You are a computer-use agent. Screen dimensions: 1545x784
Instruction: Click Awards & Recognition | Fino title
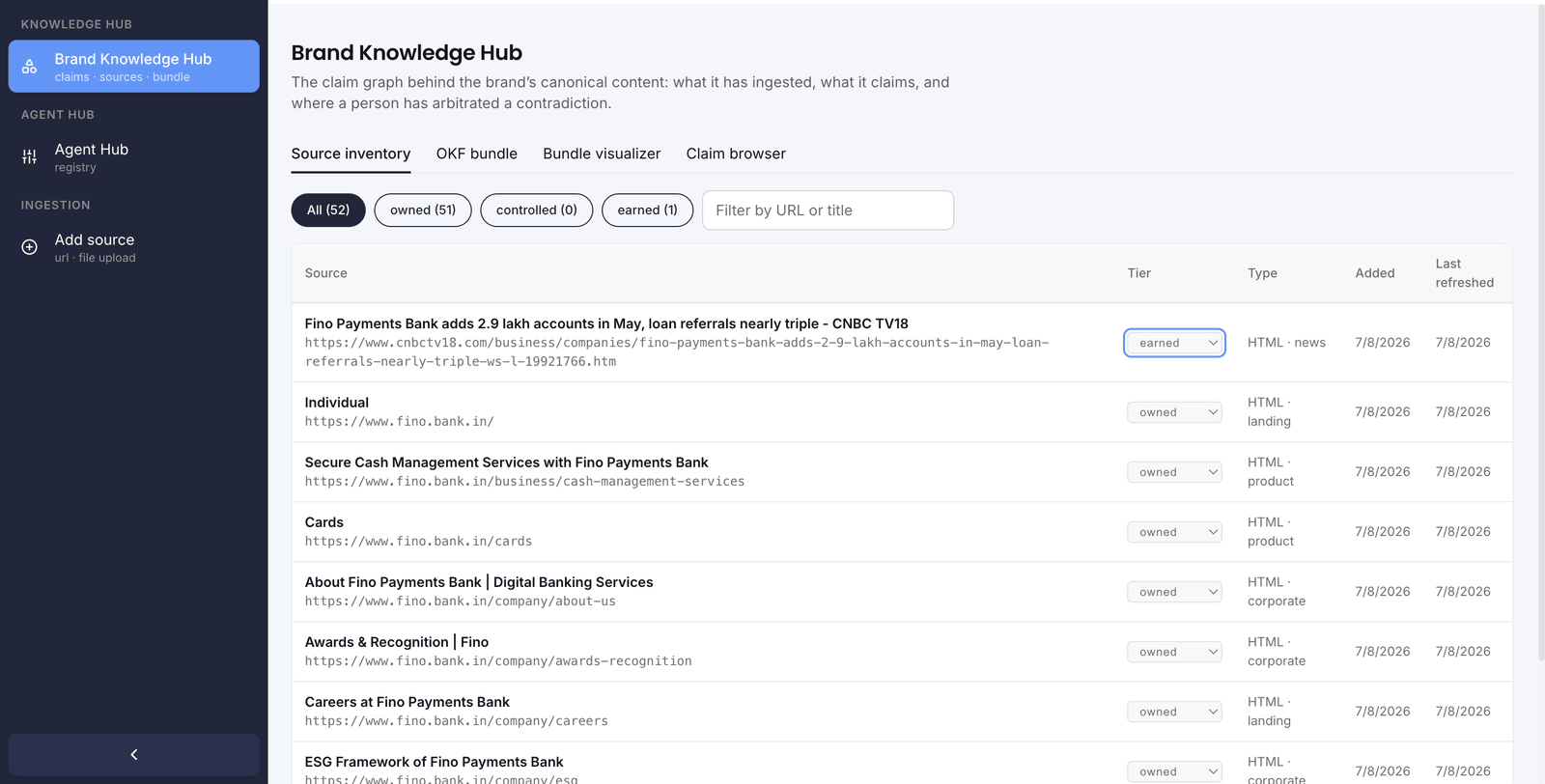(x=397, y=642)
